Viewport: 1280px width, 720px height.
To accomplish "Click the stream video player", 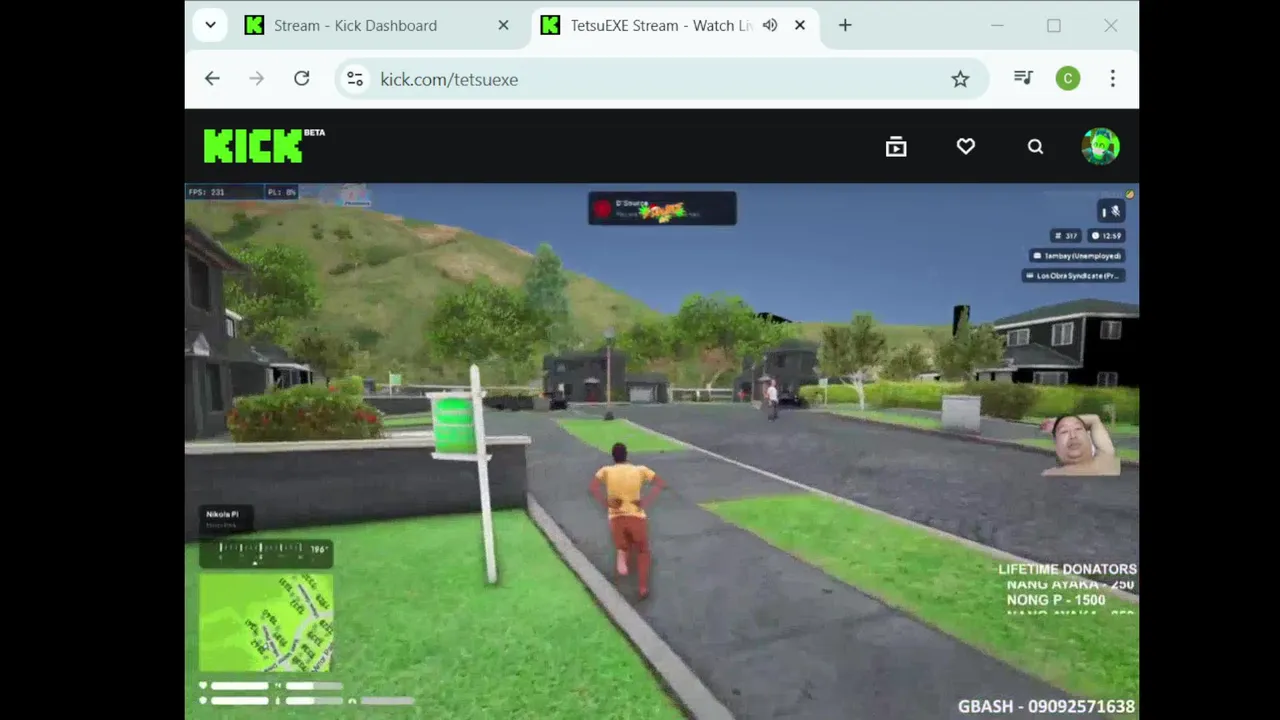I will click(x=662, y=451).
